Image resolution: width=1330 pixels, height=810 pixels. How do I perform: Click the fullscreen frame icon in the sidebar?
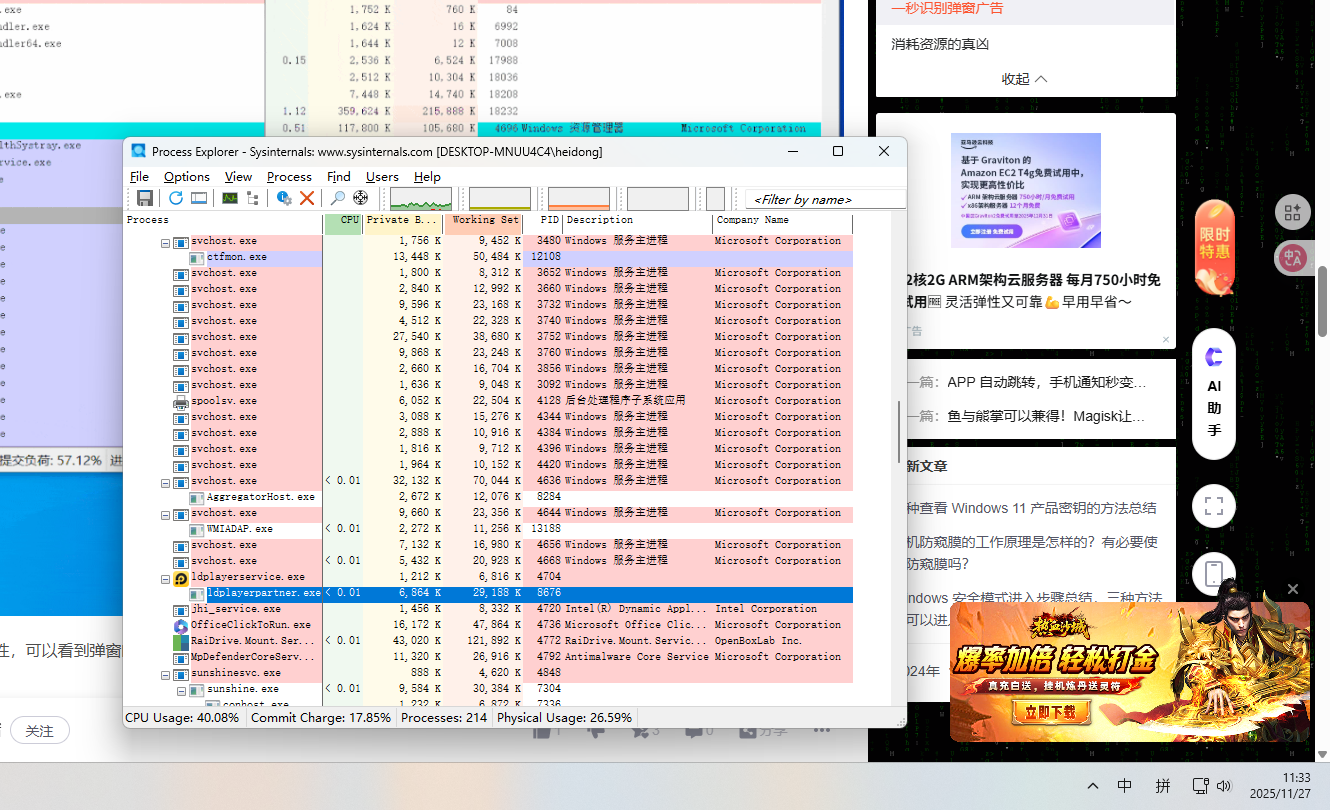click(1214, 506)
